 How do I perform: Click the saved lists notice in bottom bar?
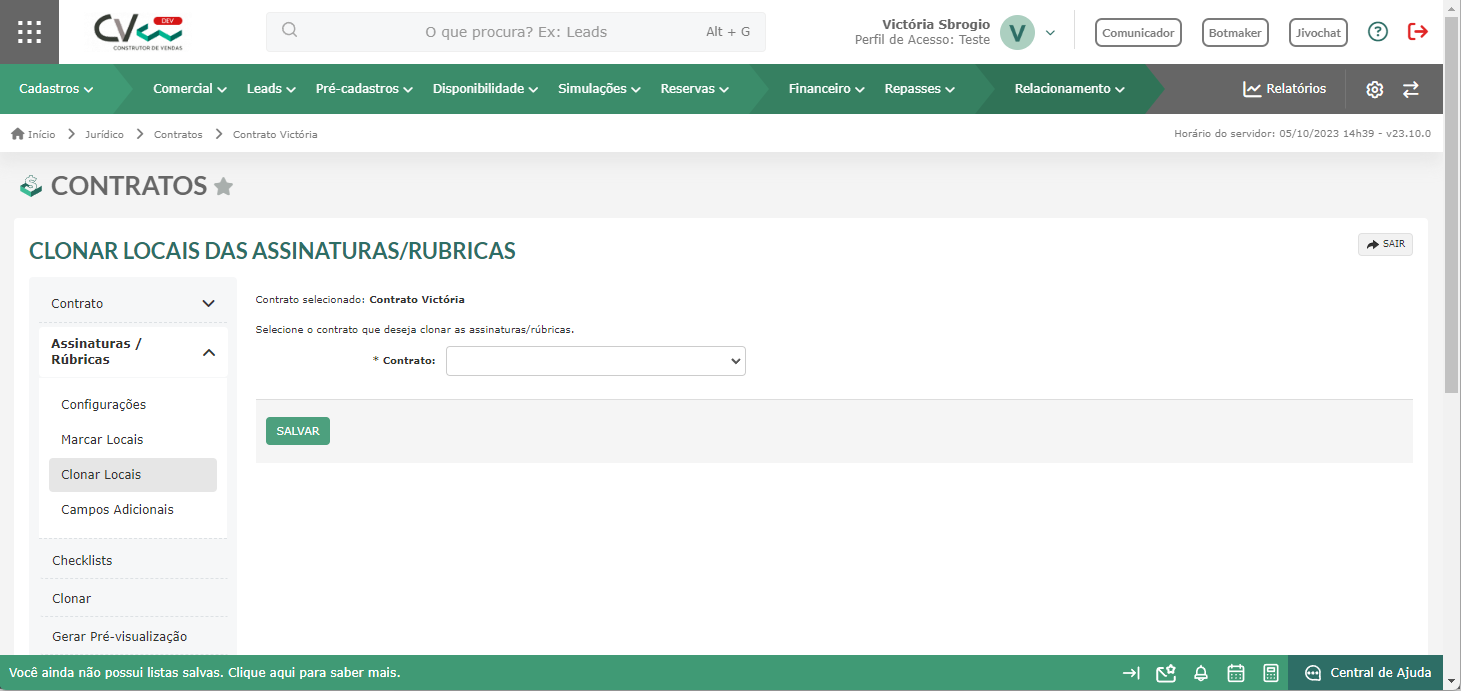pyautogui.click(x=205, y=673)
